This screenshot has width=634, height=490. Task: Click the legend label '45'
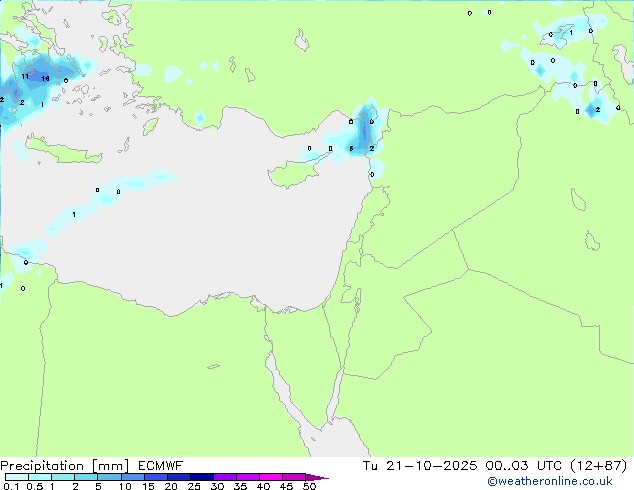tap(286, 486)
